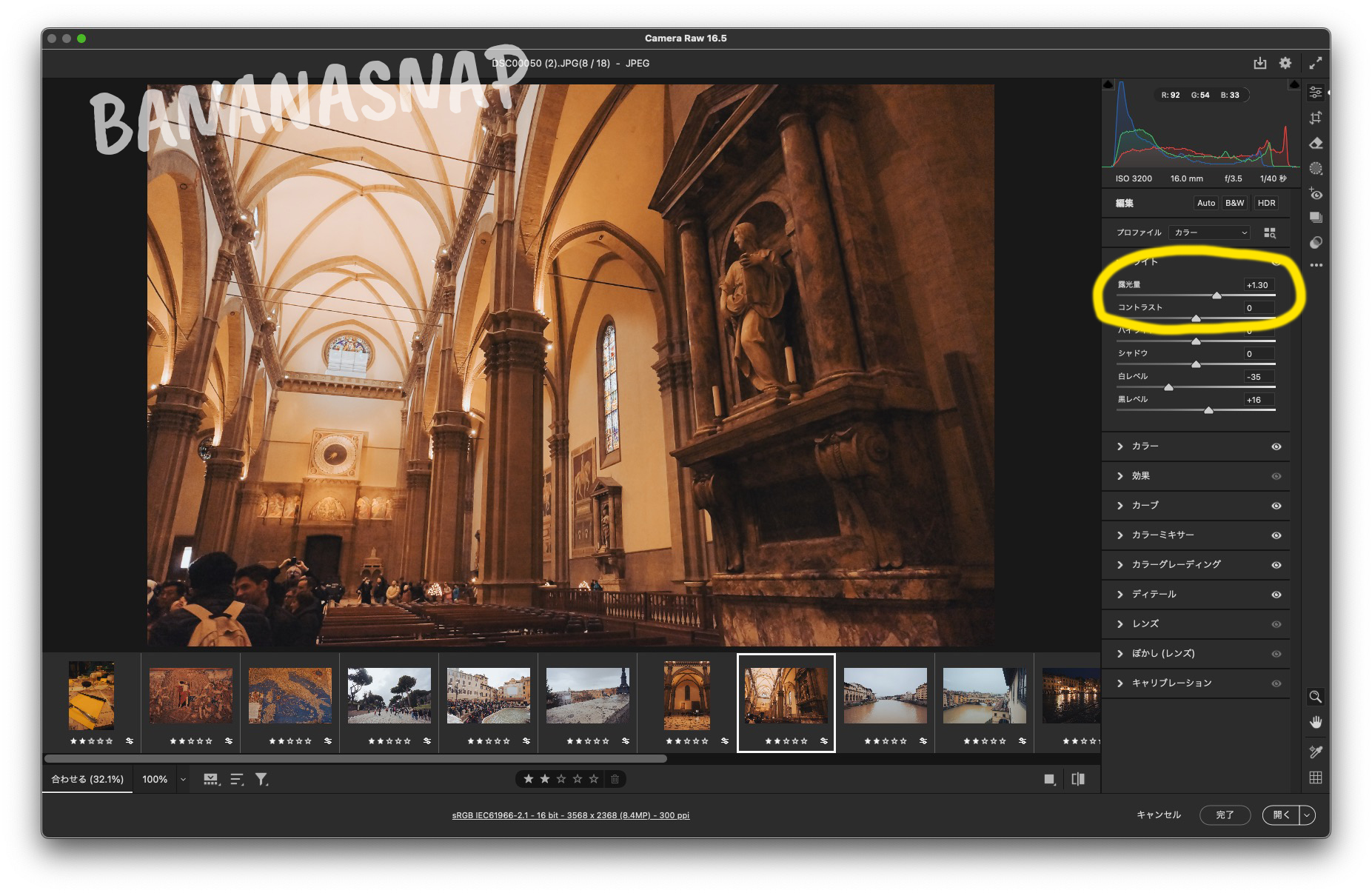Select the Color Sampler eyedropper tool
The width and height of the screenshot is (1372, 893).
point(1316,752)
